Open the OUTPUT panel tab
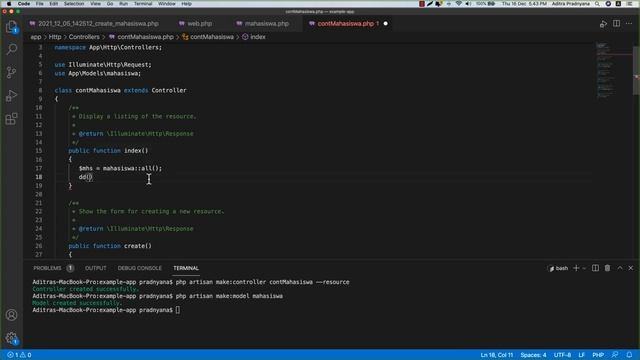Screen dimensions: 640x360 point(96,268)
